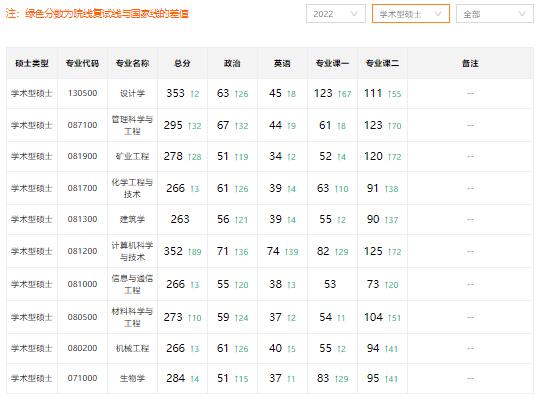
Task: Click total score 263 for 建筑学
Action: (x=180, y=219)
